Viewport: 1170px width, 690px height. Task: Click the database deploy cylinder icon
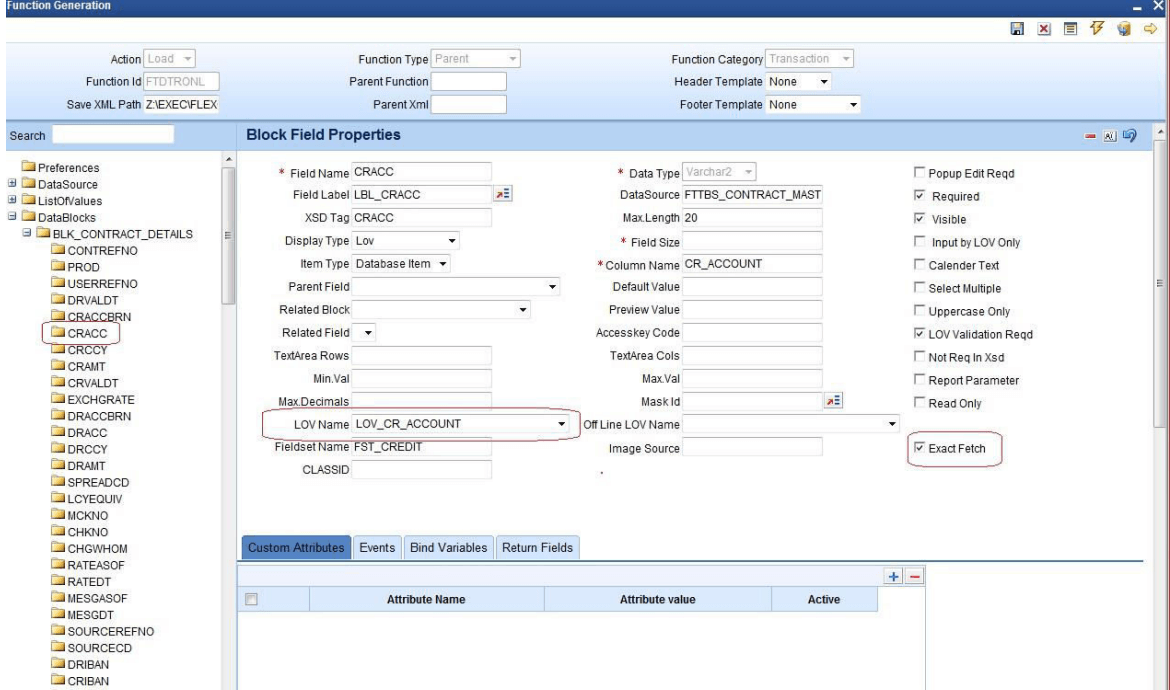point(1124,28)
